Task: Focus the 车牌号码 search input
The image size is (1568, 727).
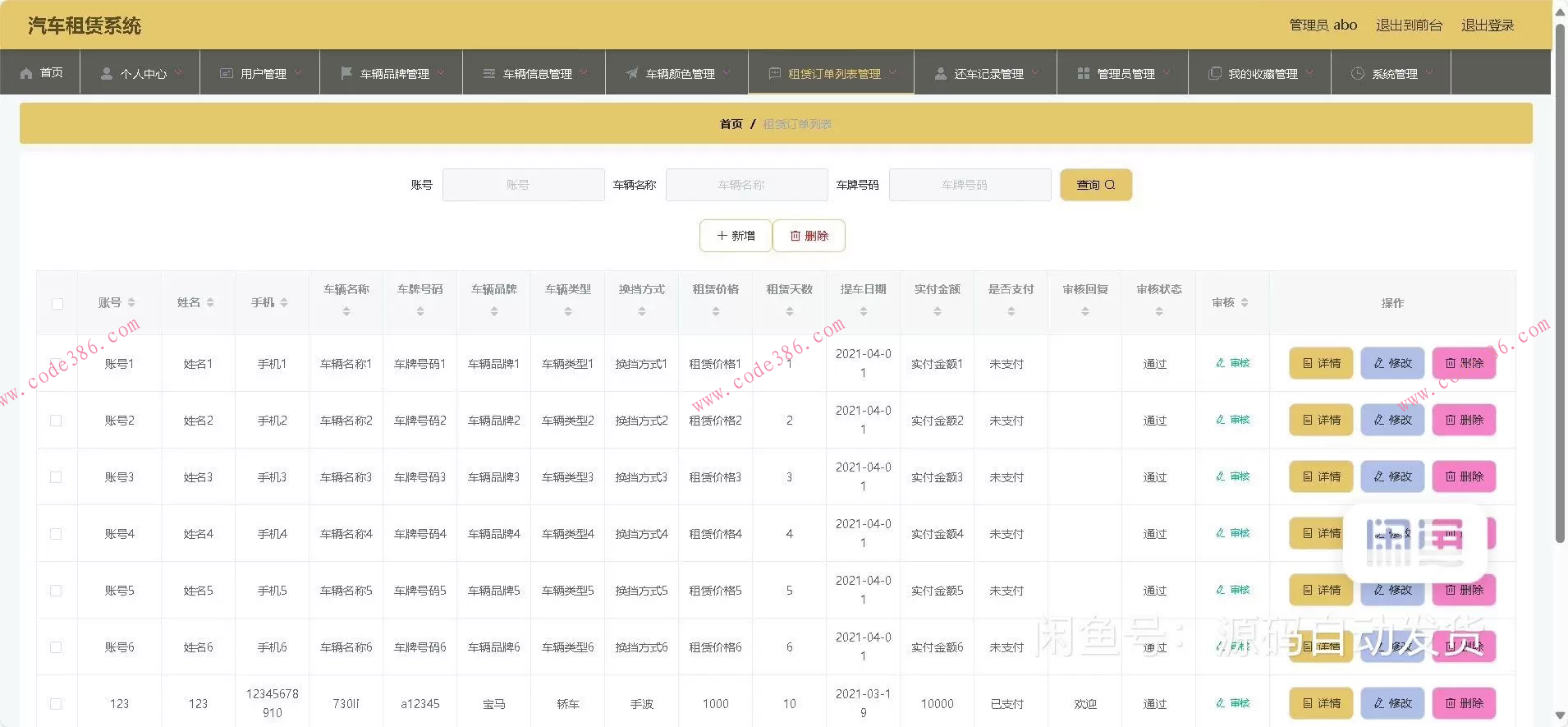Action: coord(970,185)
